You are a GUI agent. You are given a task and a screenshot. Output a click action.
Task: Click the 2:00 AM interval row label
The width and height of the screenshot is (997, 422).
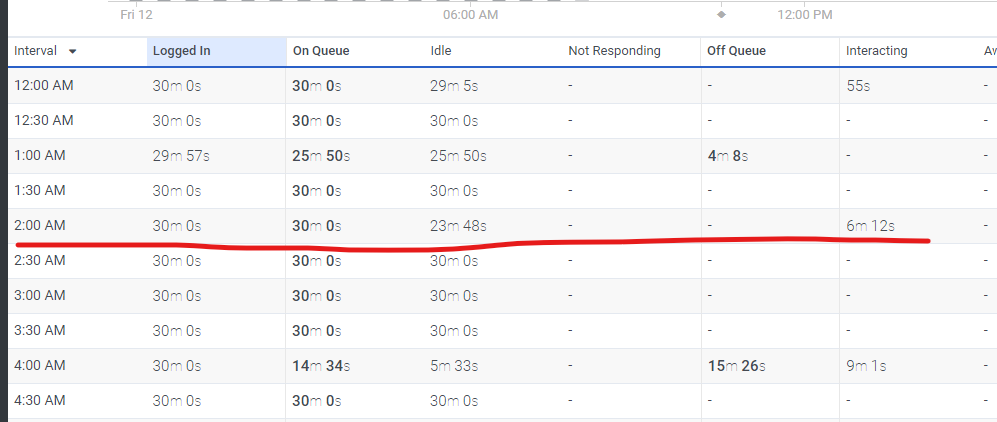click(40, 225)
